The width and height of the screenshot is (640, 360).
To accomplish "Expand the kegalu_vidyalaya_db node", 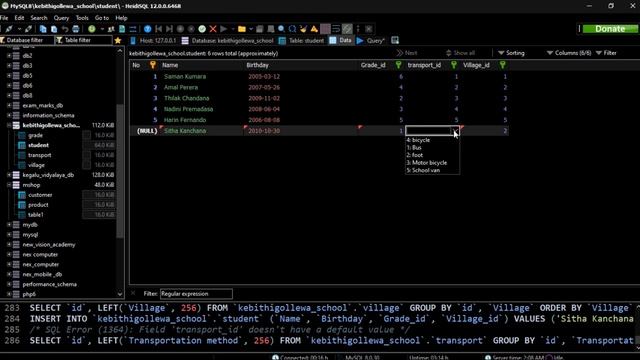I will (9, 175).
